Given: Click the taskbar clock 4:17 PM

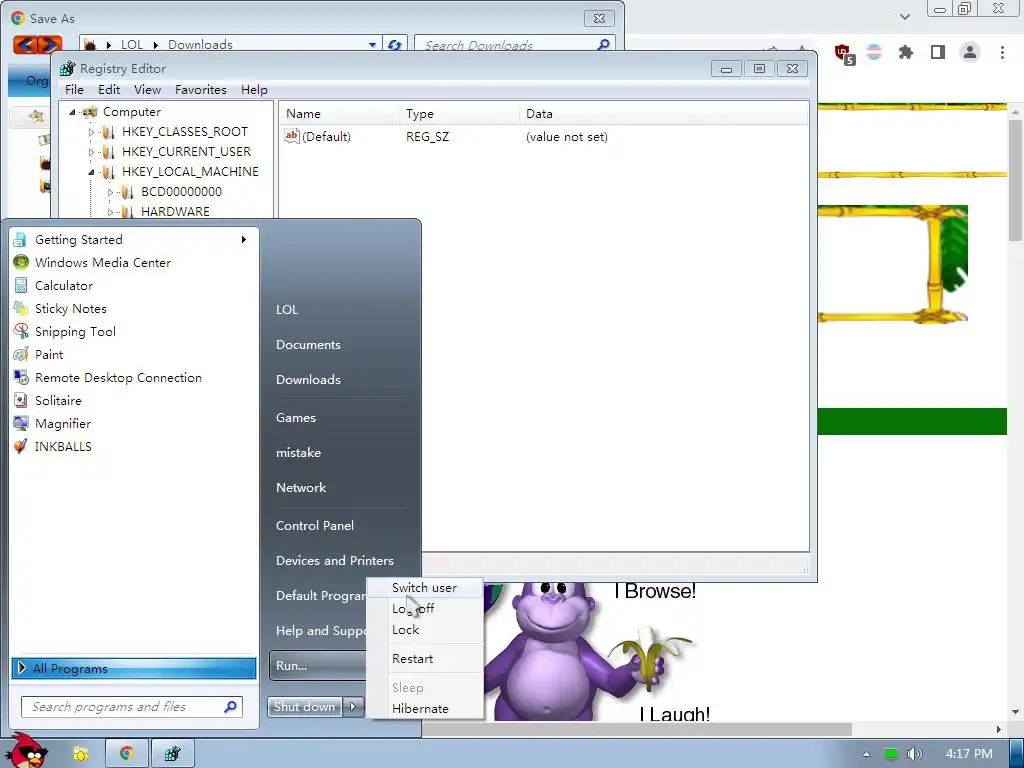Looking at the screenshot, I should click(x=969, y=754).
